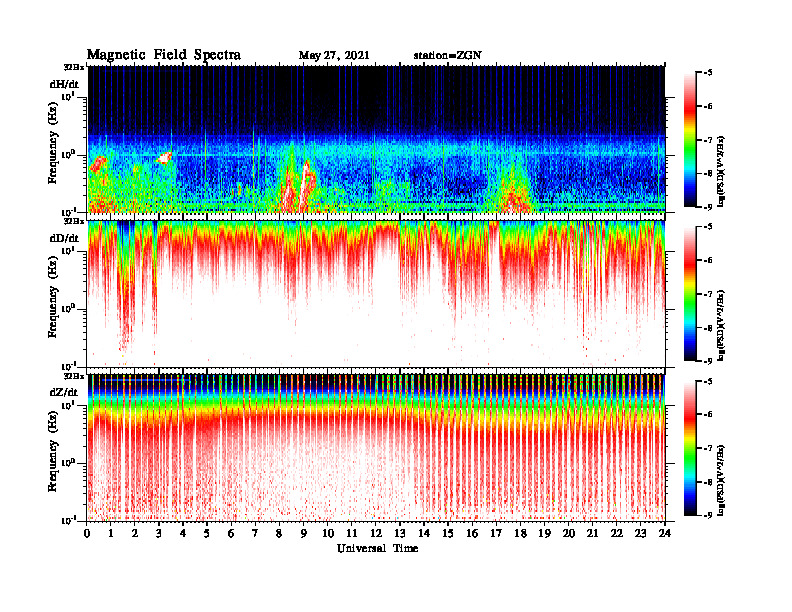The image size is (792, 612).
Task: Click the hour "3" tick label
Action: 159,534
